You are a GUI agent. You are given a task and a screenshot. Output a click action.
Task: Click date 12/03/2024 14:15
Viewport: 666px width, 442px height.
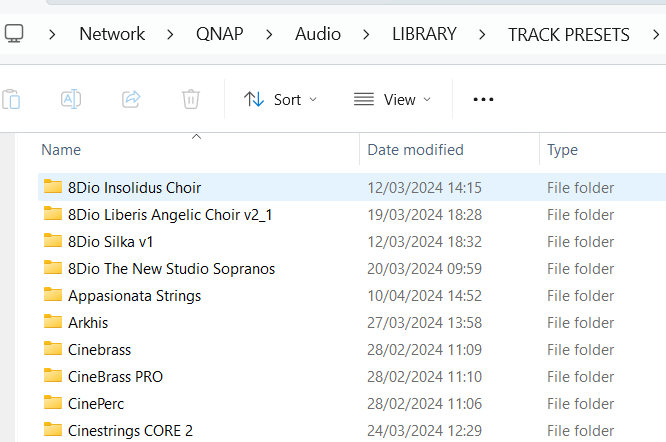point(424,188)
